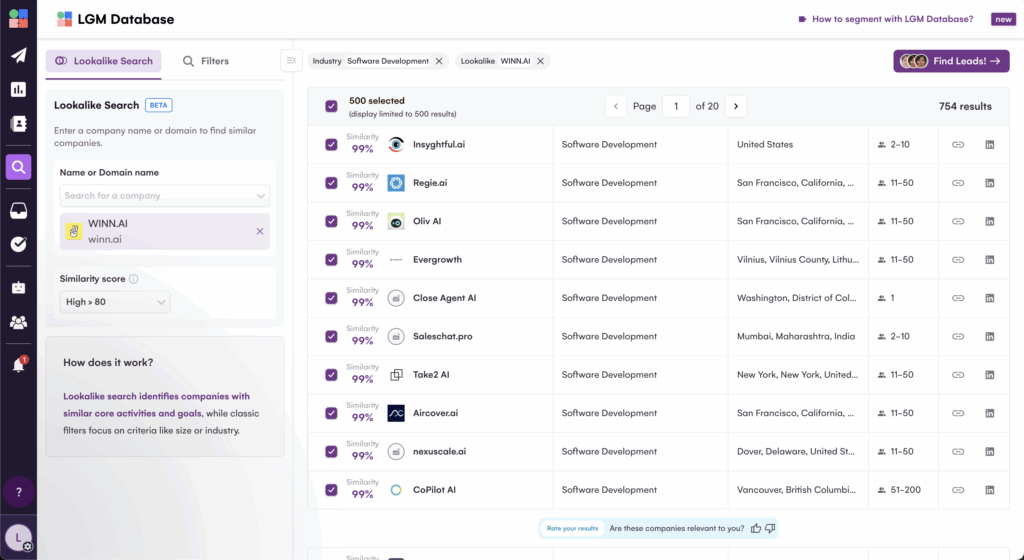The height and width of the screenshot is (560, 1024).
Task: Open the robot sidebar icon
Action: point(18,288)
